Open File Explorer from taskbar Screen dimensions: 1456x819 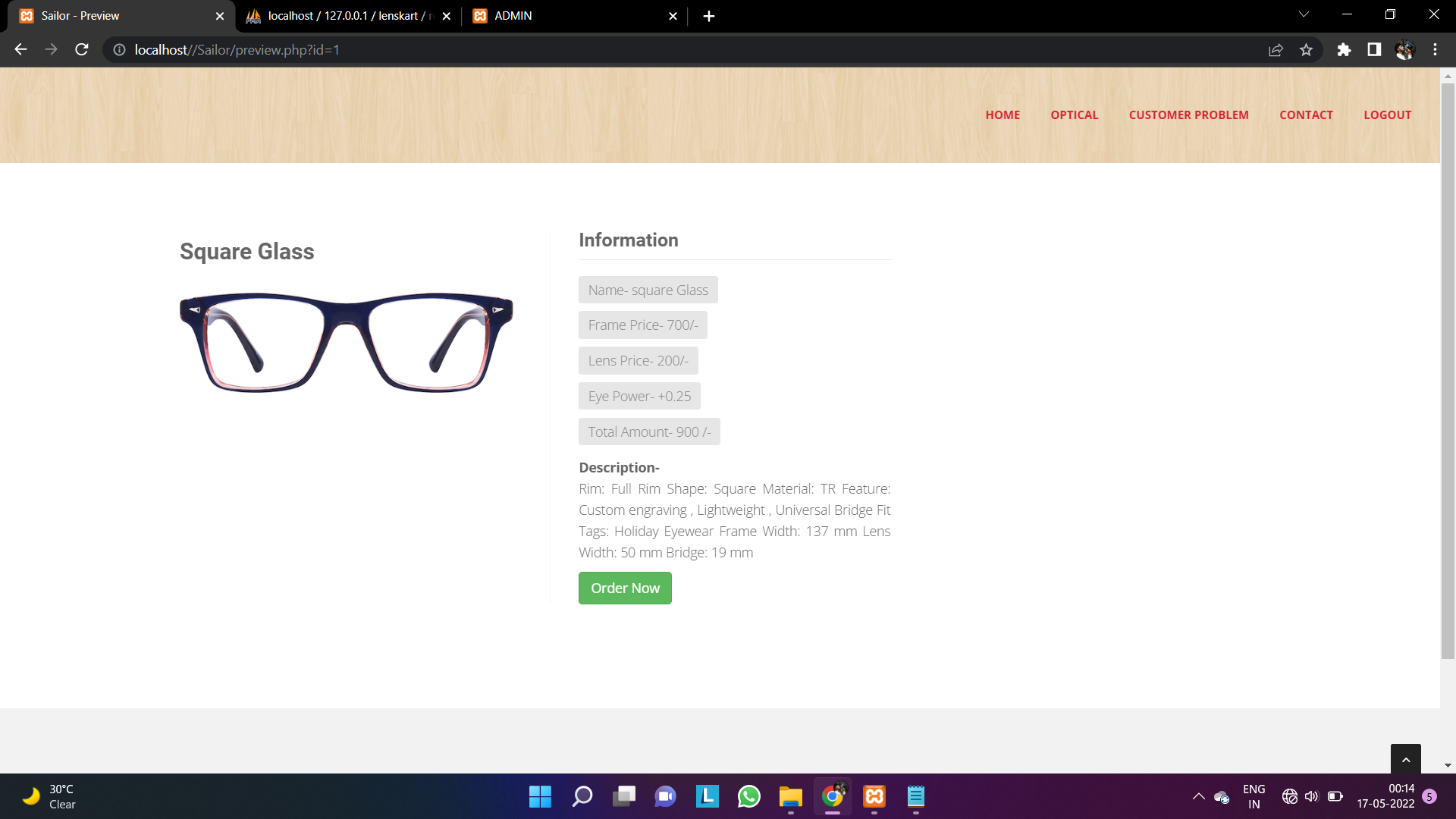pos(790,796)
